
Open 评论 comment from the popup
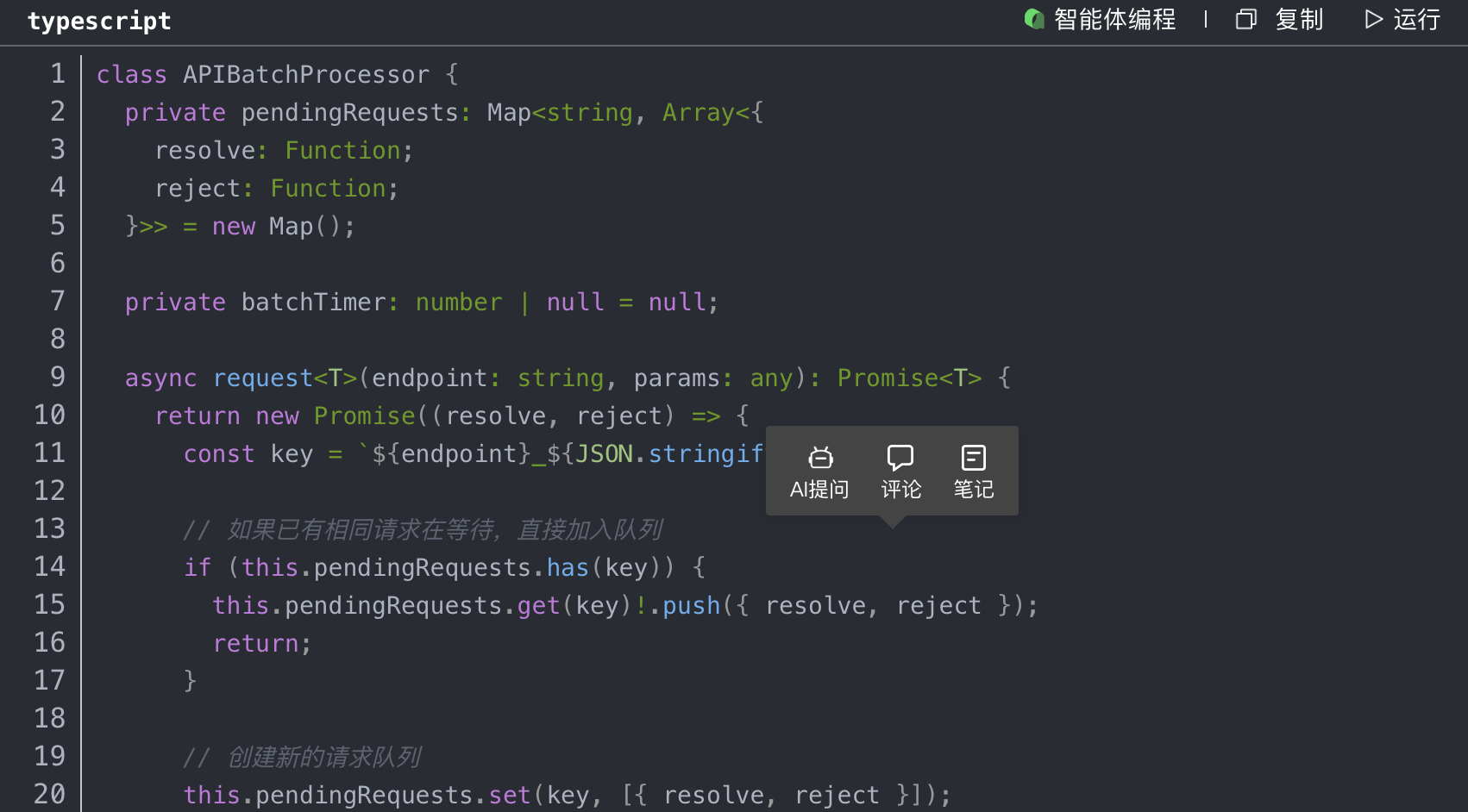click(x=900, y=472)
